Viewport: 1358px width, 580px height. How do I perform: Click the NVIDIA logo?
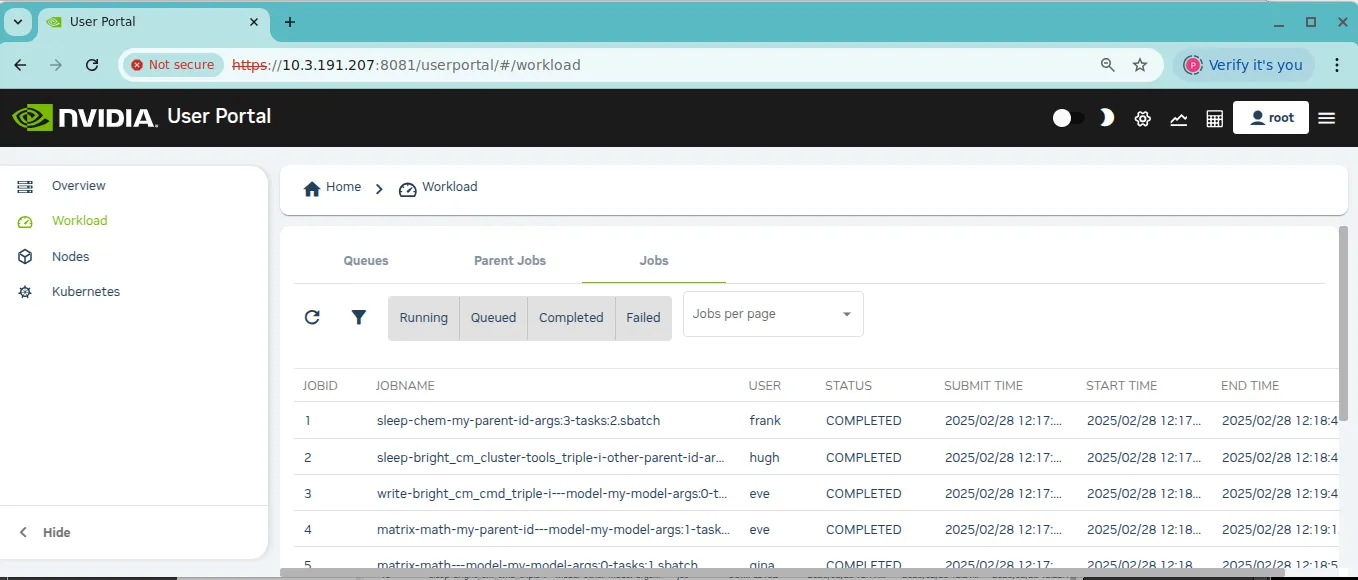tap(85, 118)
